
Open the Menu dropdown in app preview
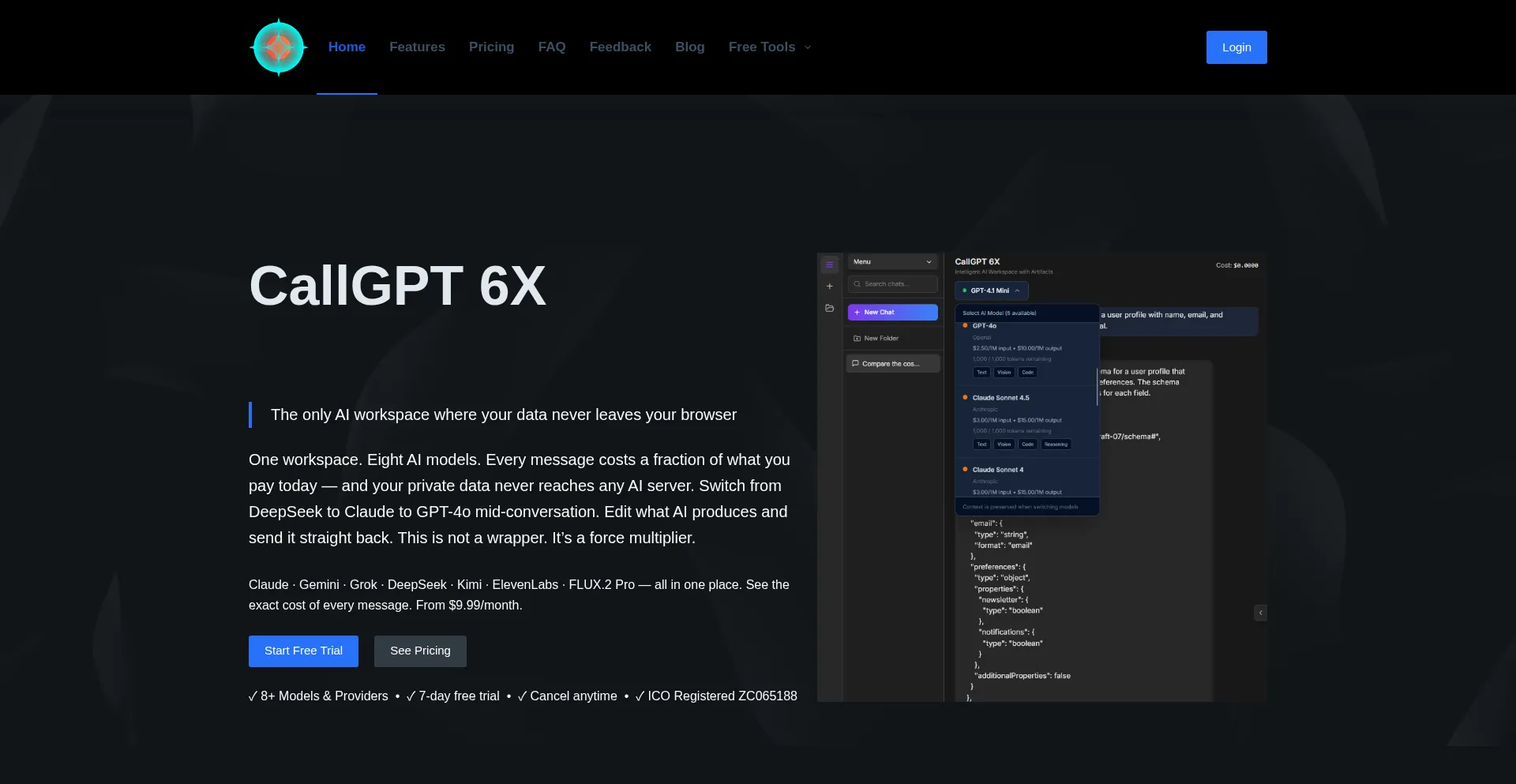(893, 262)
